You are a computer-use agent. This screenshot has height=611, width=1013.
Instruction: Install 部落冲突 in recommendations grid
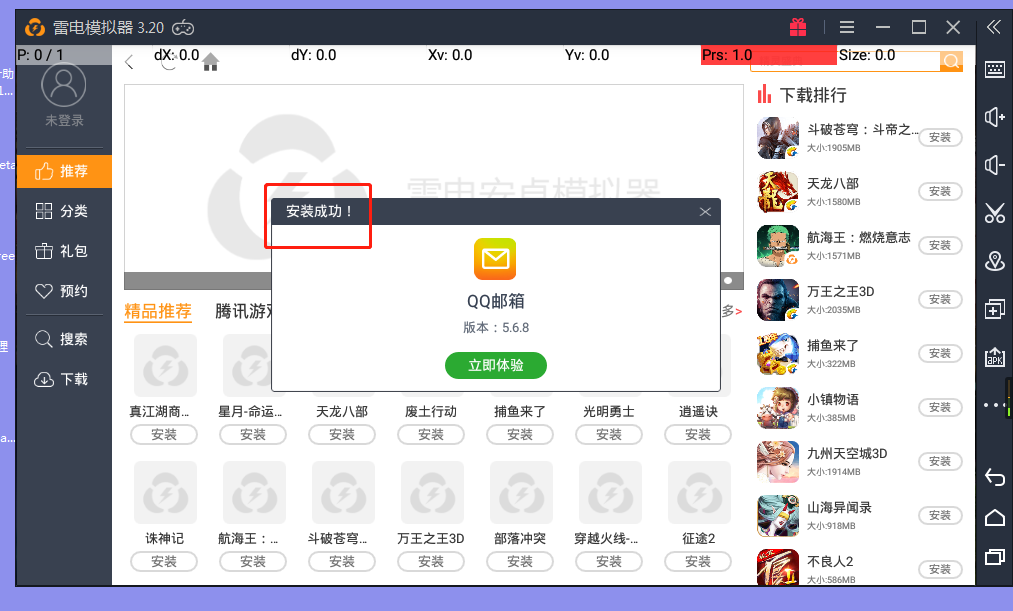point(520,562)
